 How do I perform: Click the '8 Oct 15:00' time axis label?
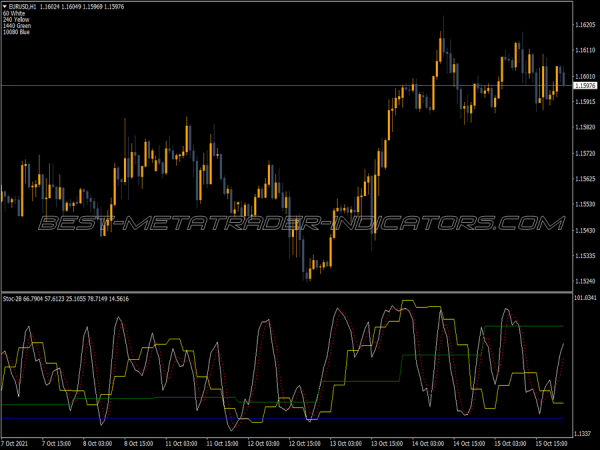click(x=139, y=443)
